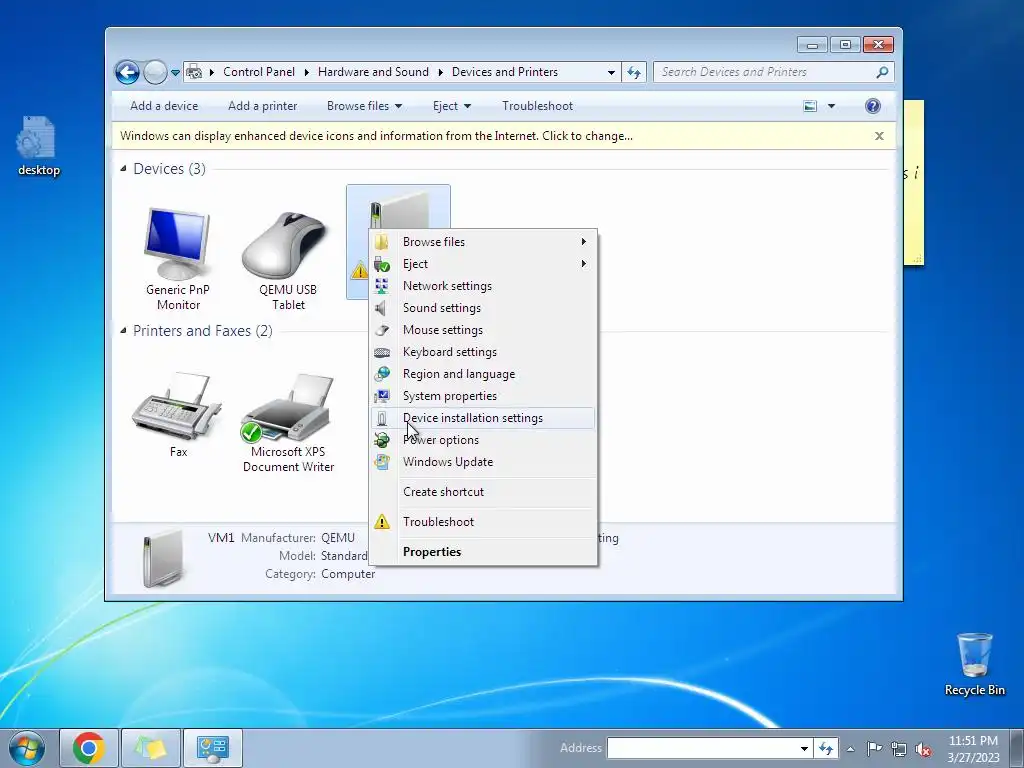1024x768 pixels.
Task: Click the network tray icon
Action: [x=899, y=749]
